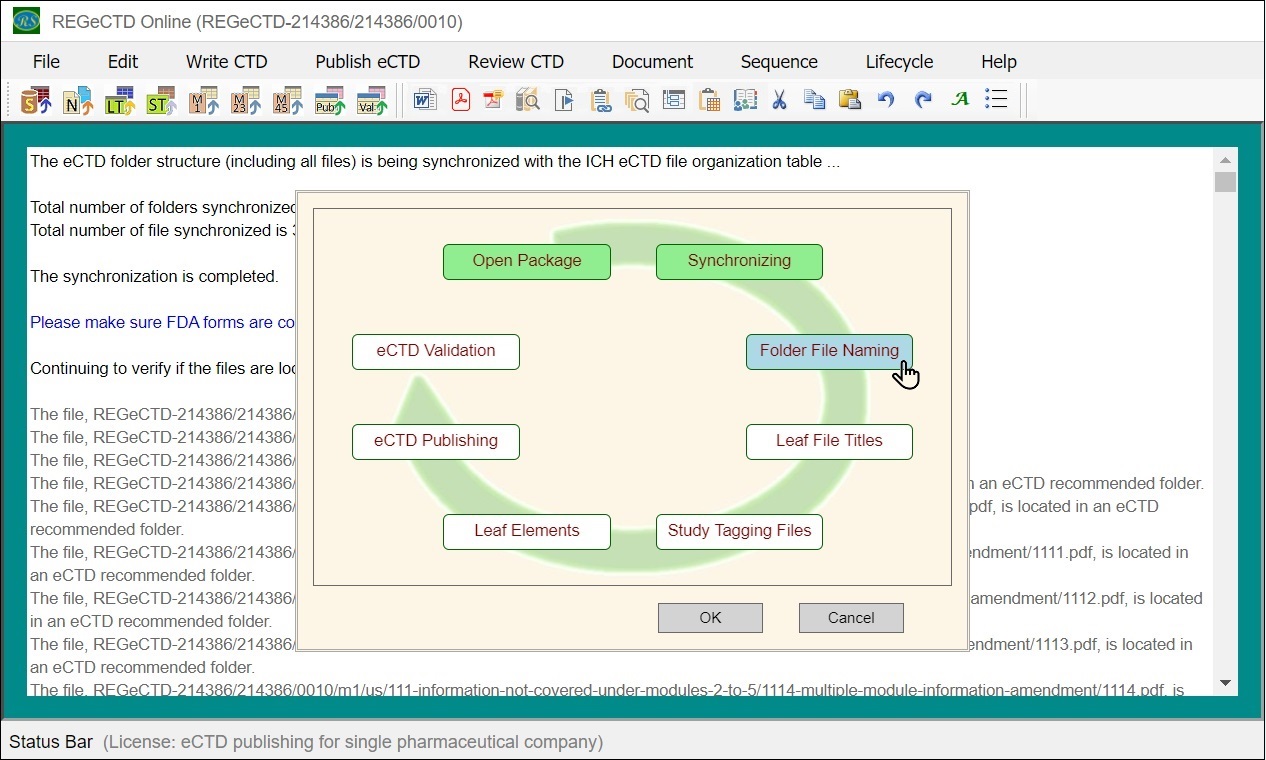This screenshot has height=760, width=1266.
Task: Open the Publish eCTD menu
Action: tap(368, 62)
